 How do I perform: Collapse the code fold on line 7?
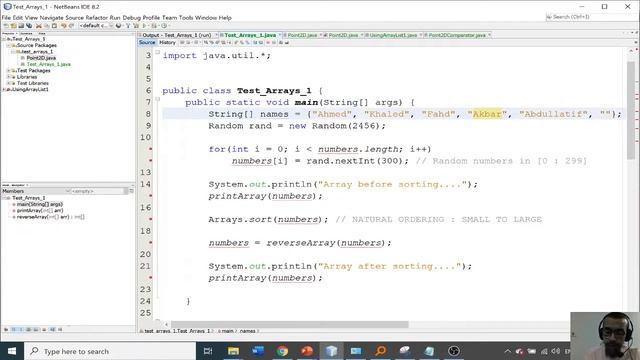[x=158, y=99]
